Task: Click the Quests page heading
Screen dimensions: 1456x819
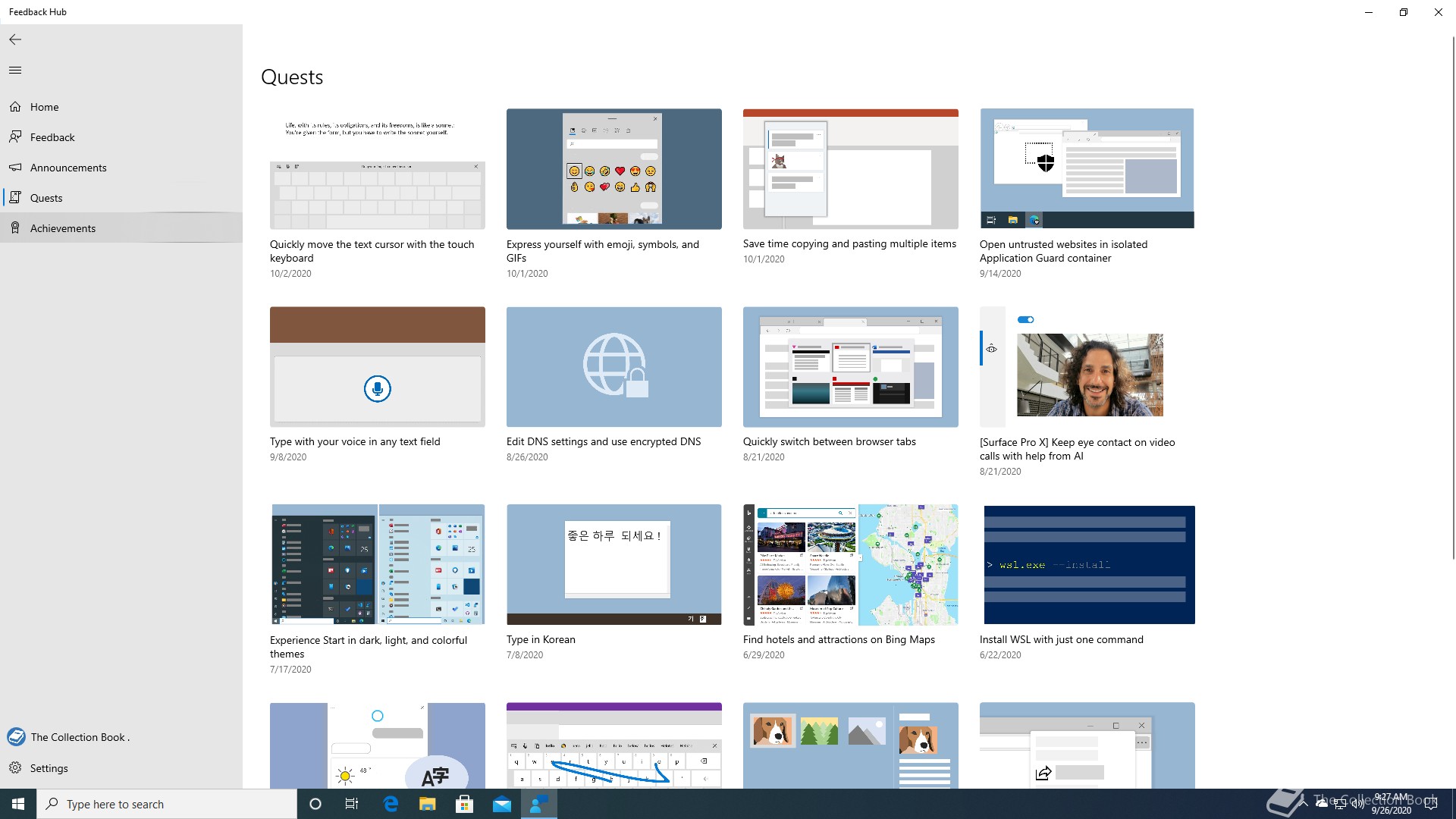Action: [x=292, y=77]
